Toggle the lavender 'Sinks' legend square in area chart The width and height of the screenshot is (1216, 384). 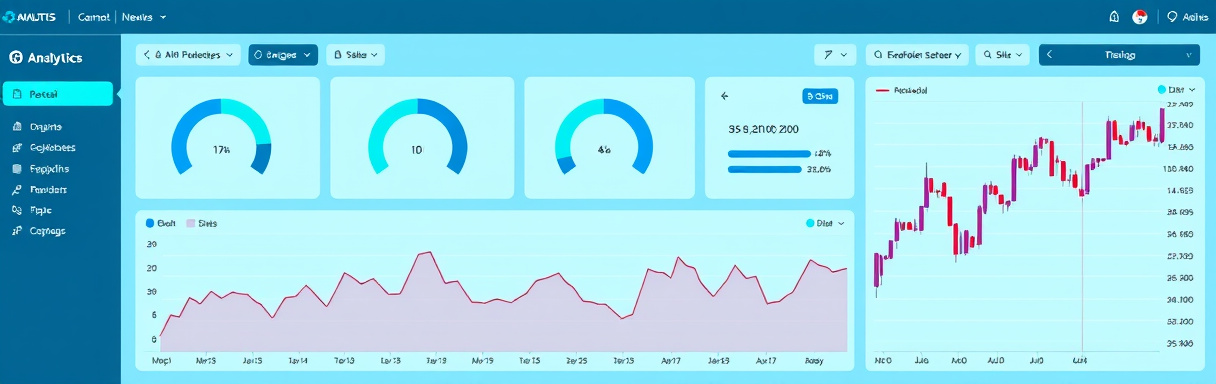[190, 224]
